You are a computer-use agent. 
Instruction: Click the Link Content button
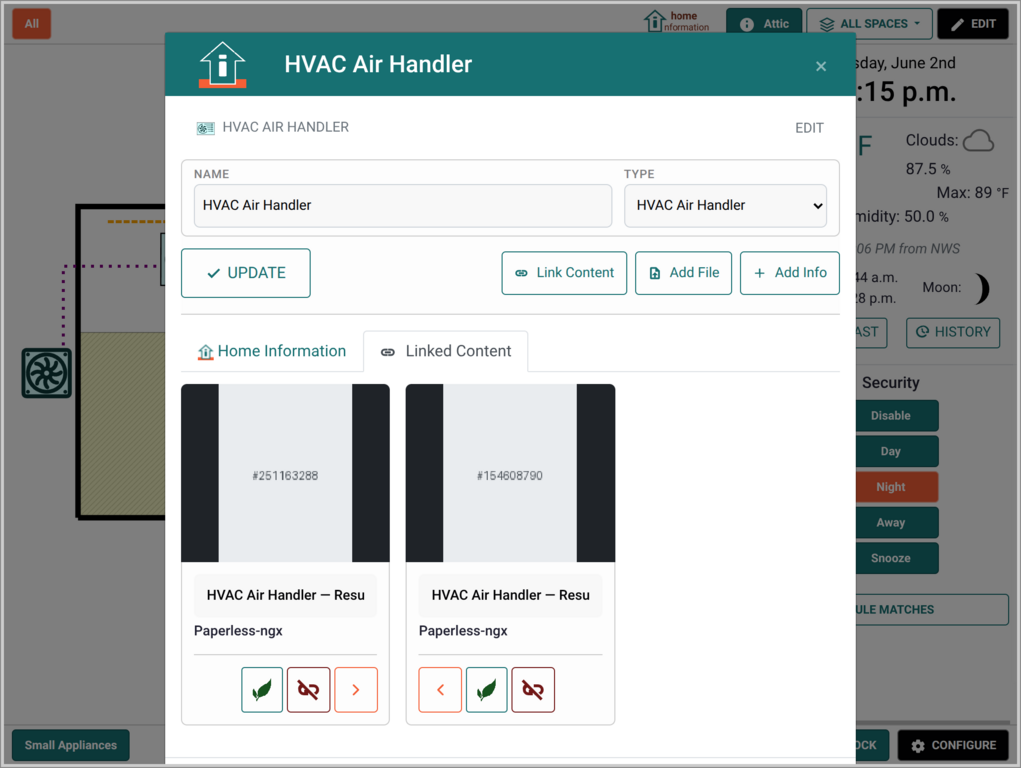pos(564,273)
